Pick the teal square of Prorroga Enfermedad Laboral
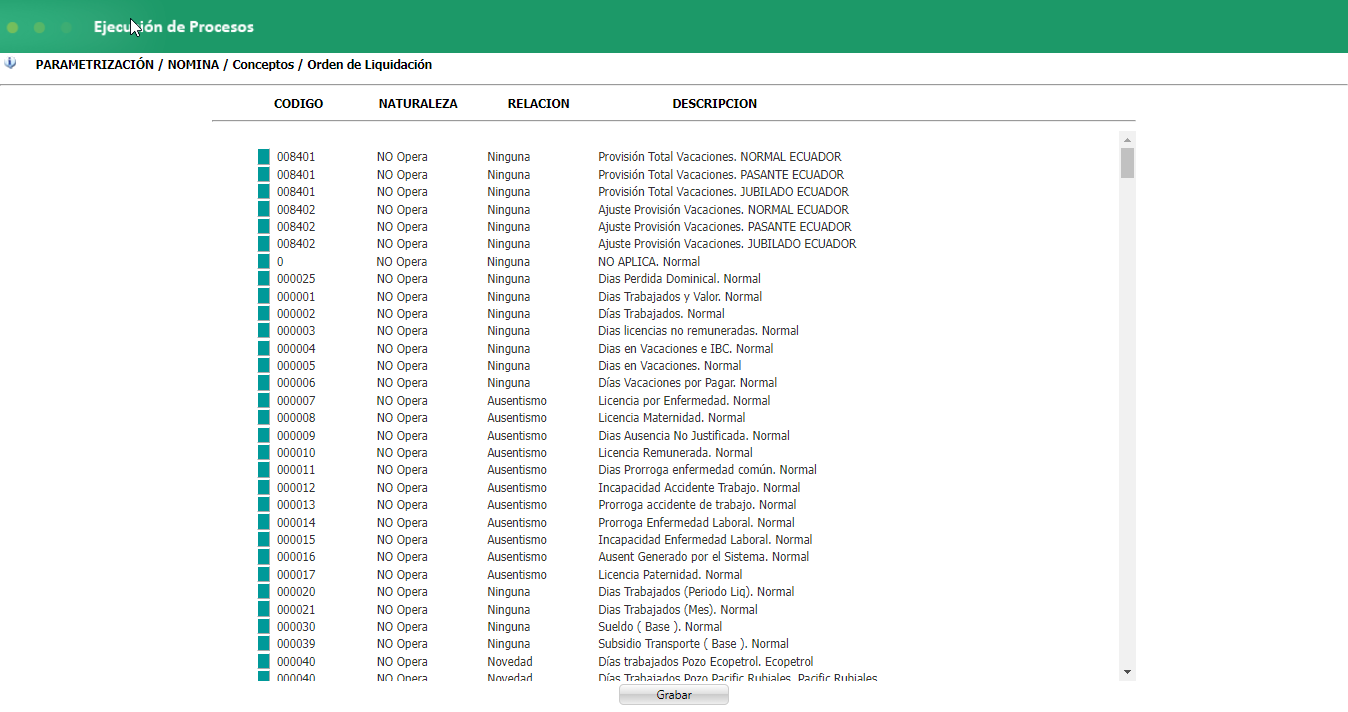Image resolution: width=1348 pixels, height=712 pixels. coord(264,522)
